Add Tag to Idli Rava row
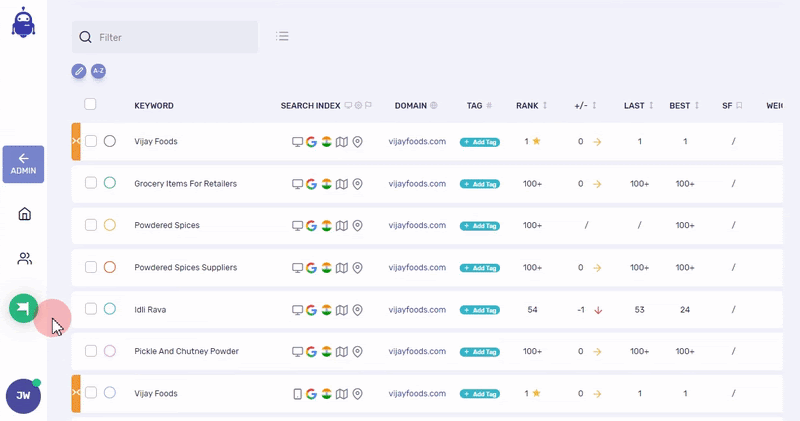The height and width of the screenshot is (421, 800). pos(480,310)
